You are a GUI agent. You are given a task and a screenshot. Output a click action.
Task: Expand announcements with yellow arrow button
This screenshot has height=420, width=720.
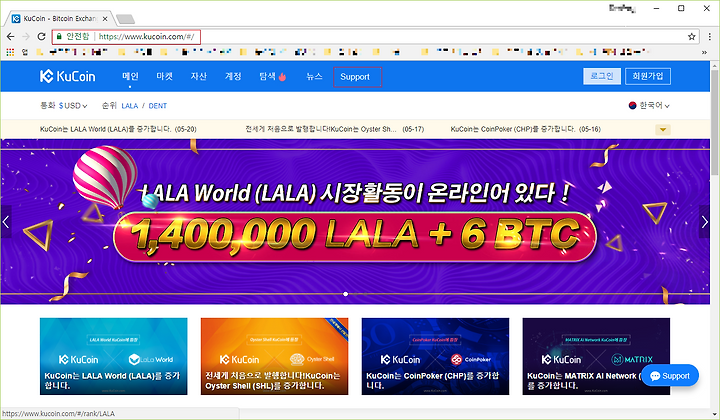663,129
